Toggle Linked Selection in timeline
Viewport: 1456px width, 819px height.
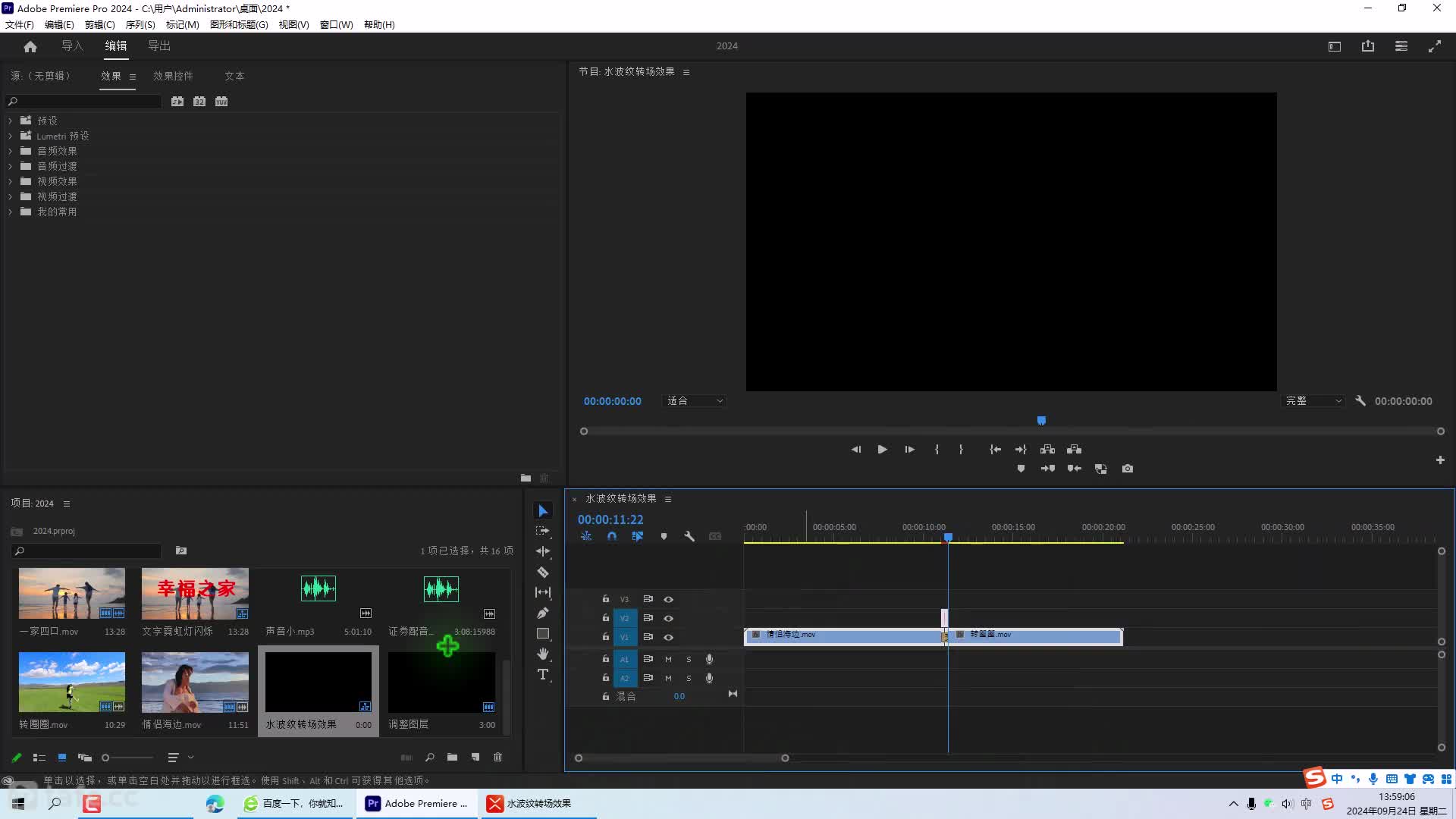(x=638, y=536)
